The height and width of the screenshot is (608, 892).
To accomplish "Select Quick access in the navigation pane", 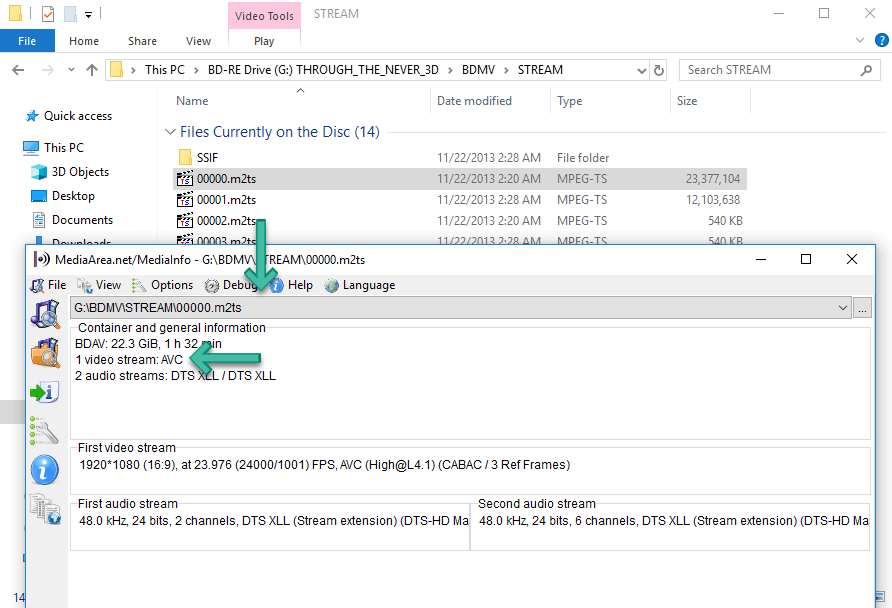I will click(78, 116).
